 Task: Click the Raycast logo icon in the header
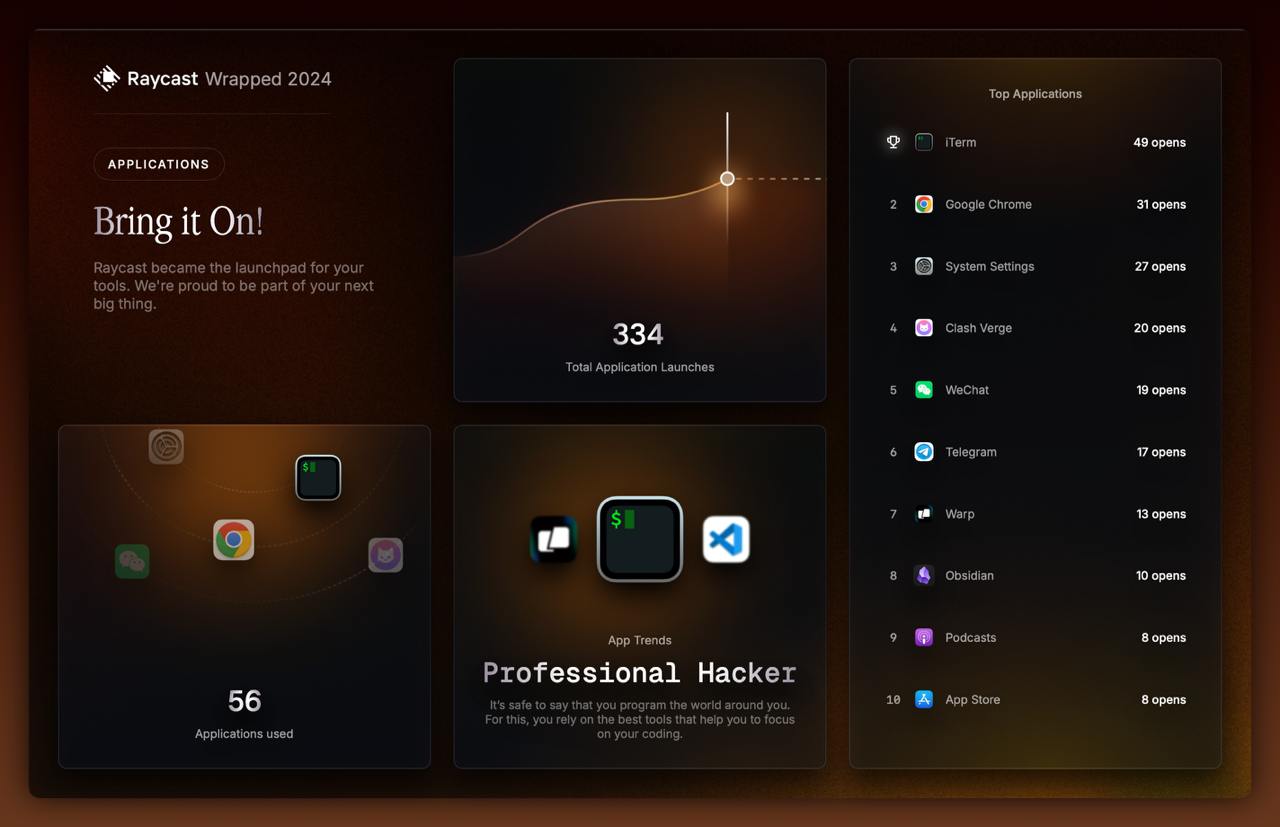coord(107,79)
